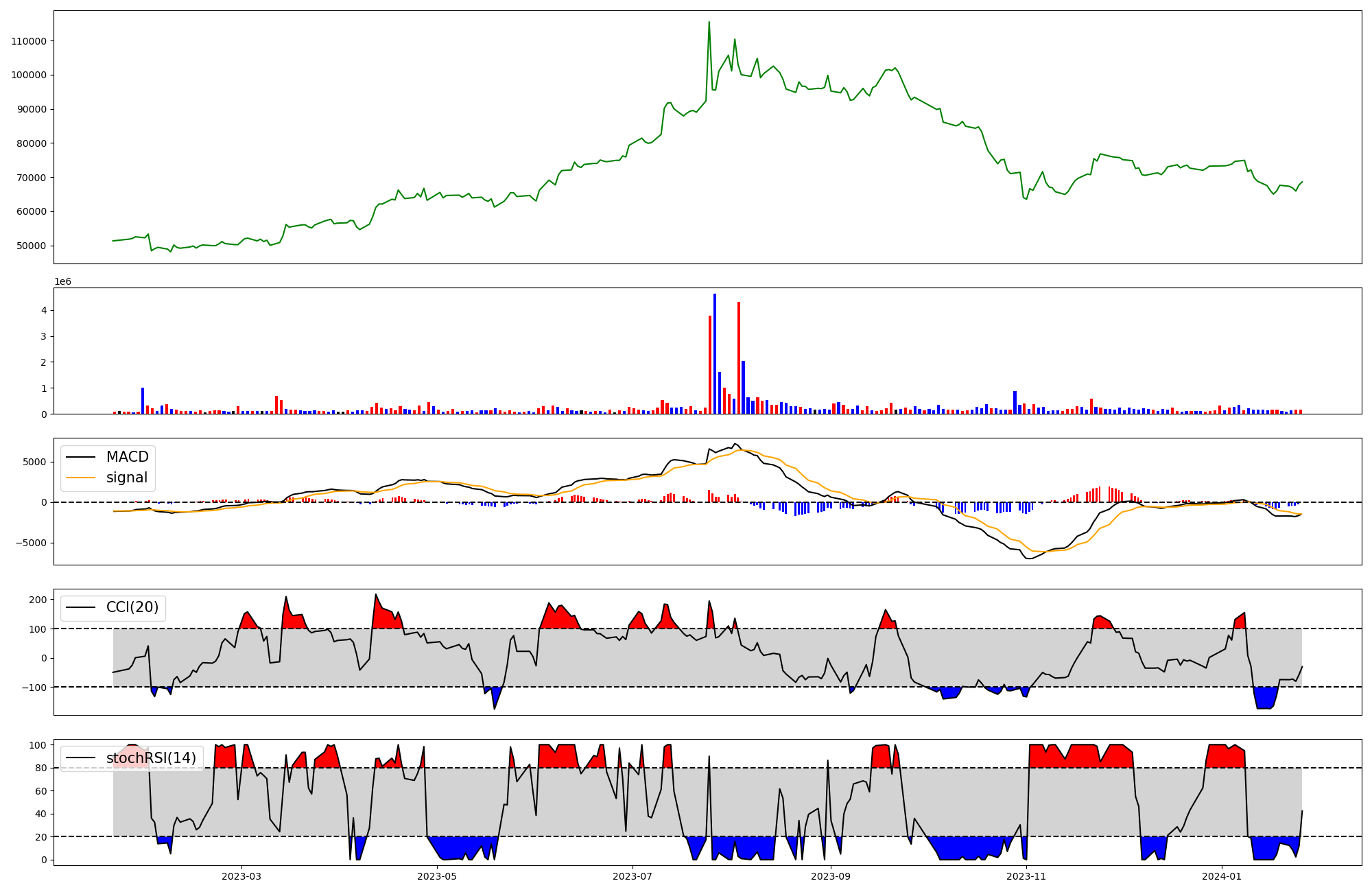Click the 4 tick on volume axis
Image resolution: width=1372 pixels, height=892 pixels.
tap(44, 310)
